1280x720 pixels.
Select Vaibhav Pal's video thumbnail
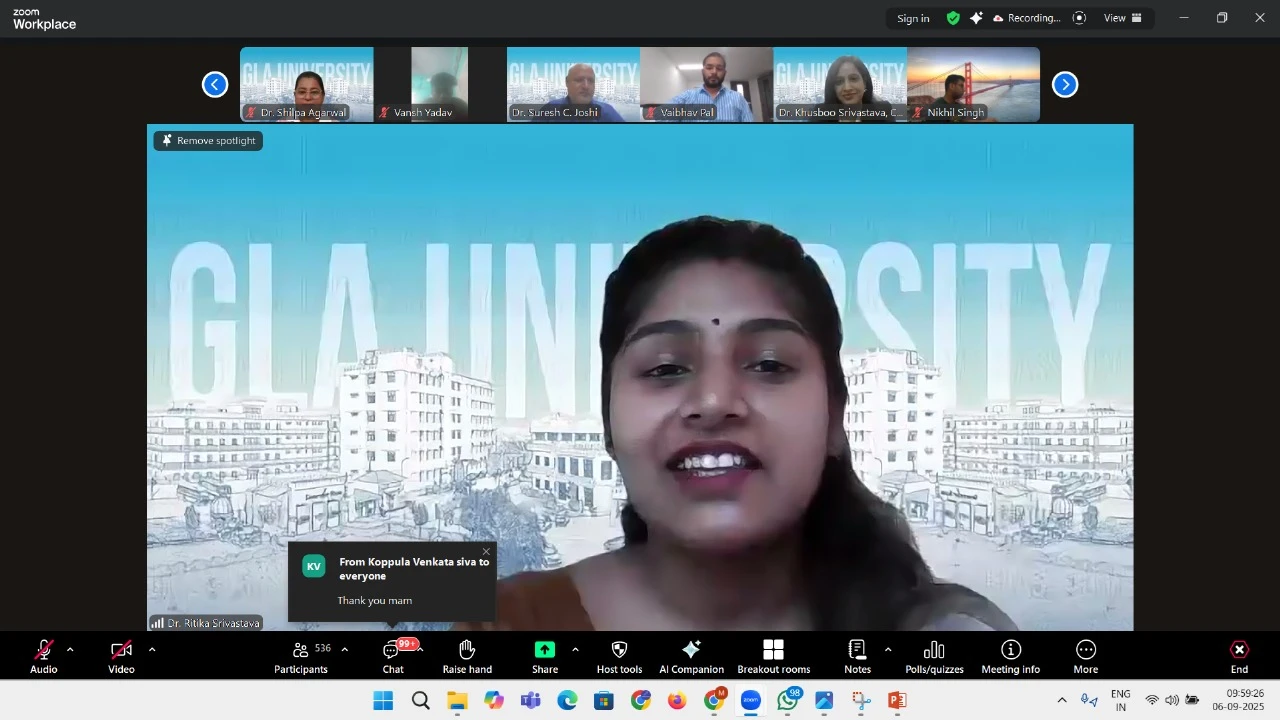[707, 85]
